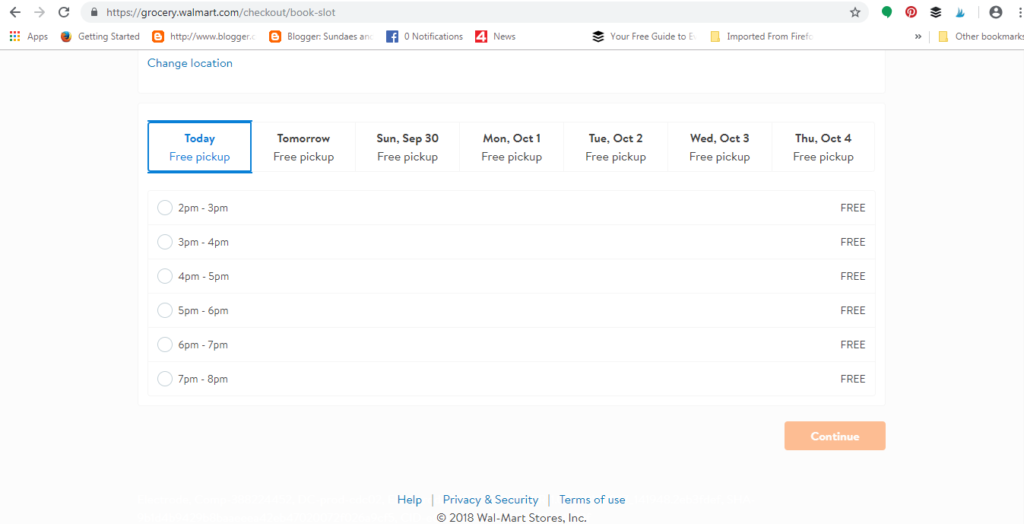Image resolution: width=1024 pixels, height=524 pixels.
Task: Reload the page with refresh icon
Action: (64, 13)
